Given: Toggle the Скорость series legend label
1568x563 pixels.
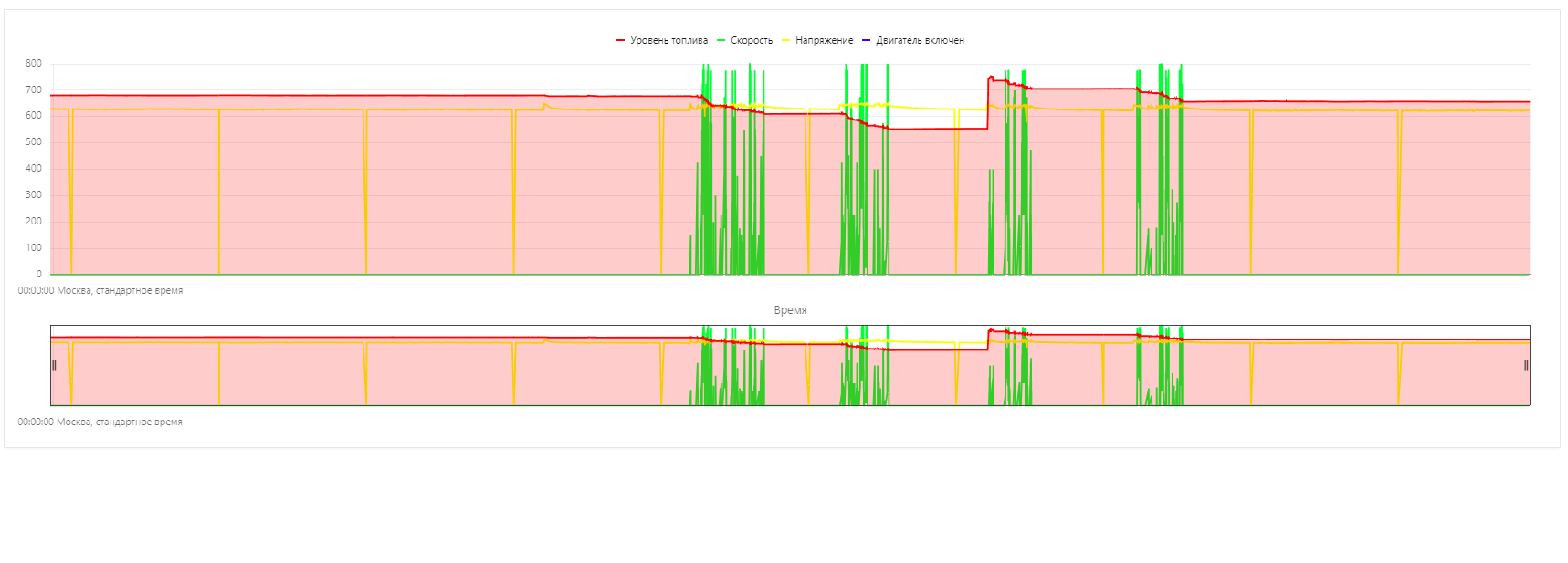Looking at the screenshot, I should (751, 41).
